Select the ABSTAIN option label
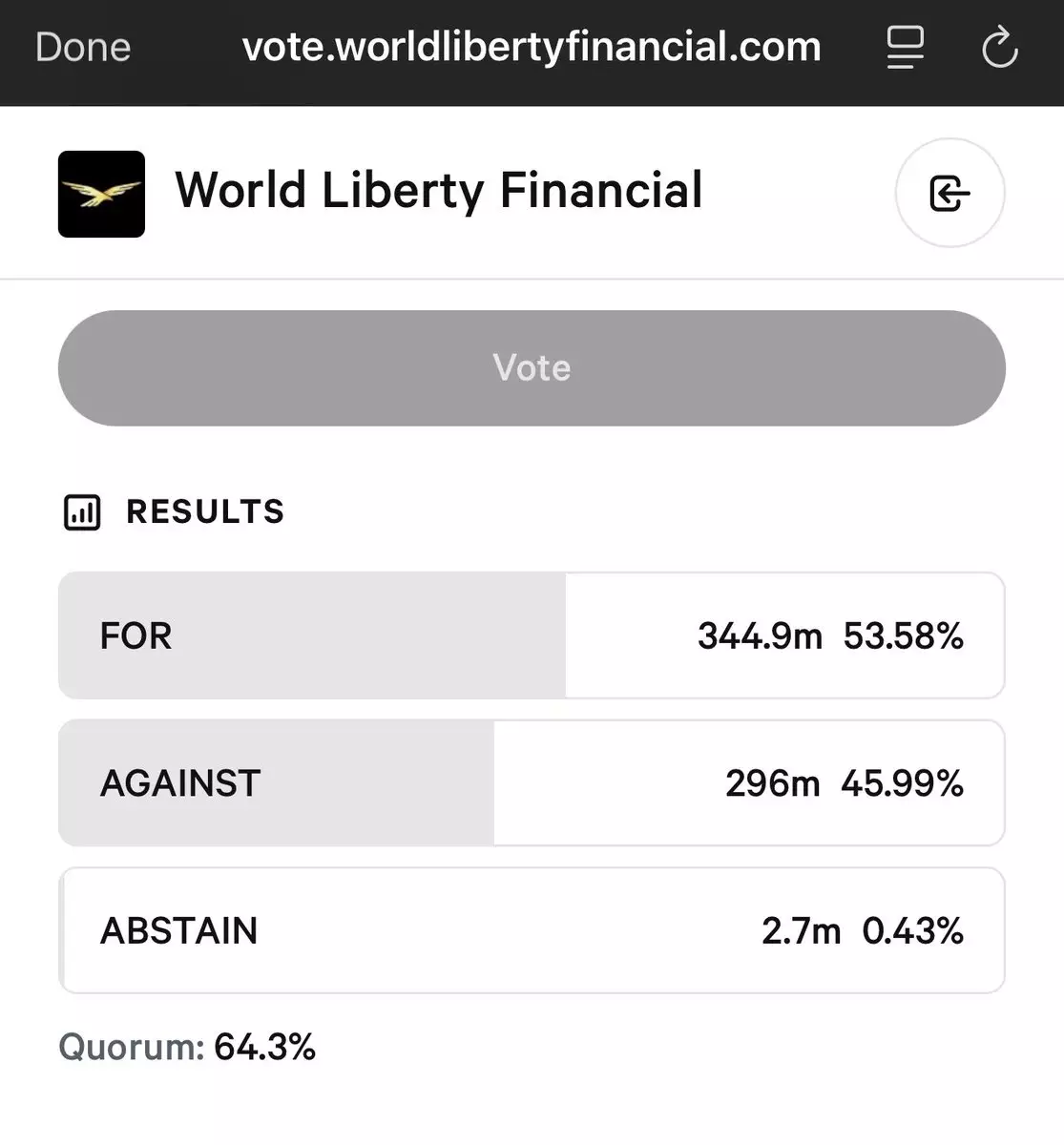 click(x=178, y=930)
